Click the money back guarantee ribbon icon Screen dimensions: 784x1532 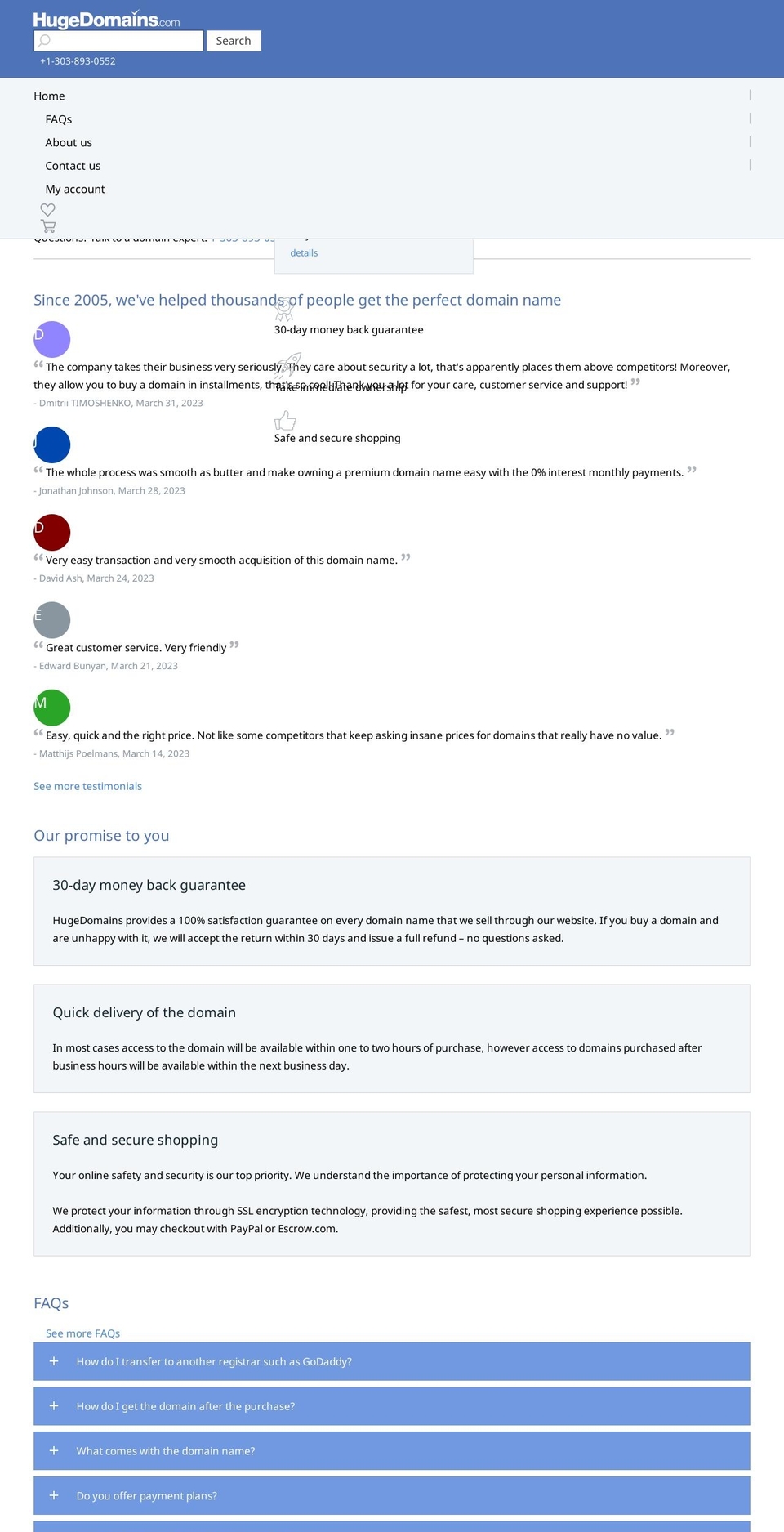pos(284,310)
